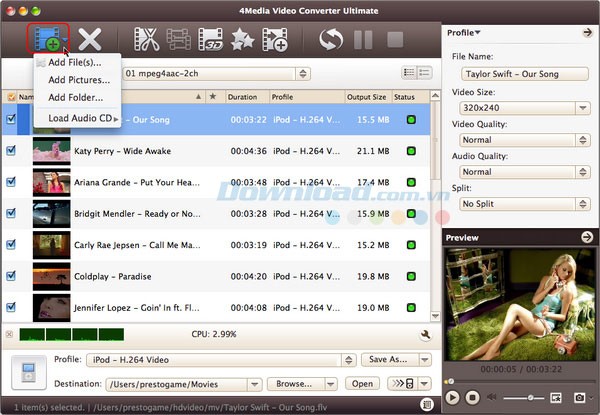600x415 pixels.
Task: Uncheck the Katy Perry – Wide Awake checkbox
Action: pyautogui.click(x=12, y=151)
